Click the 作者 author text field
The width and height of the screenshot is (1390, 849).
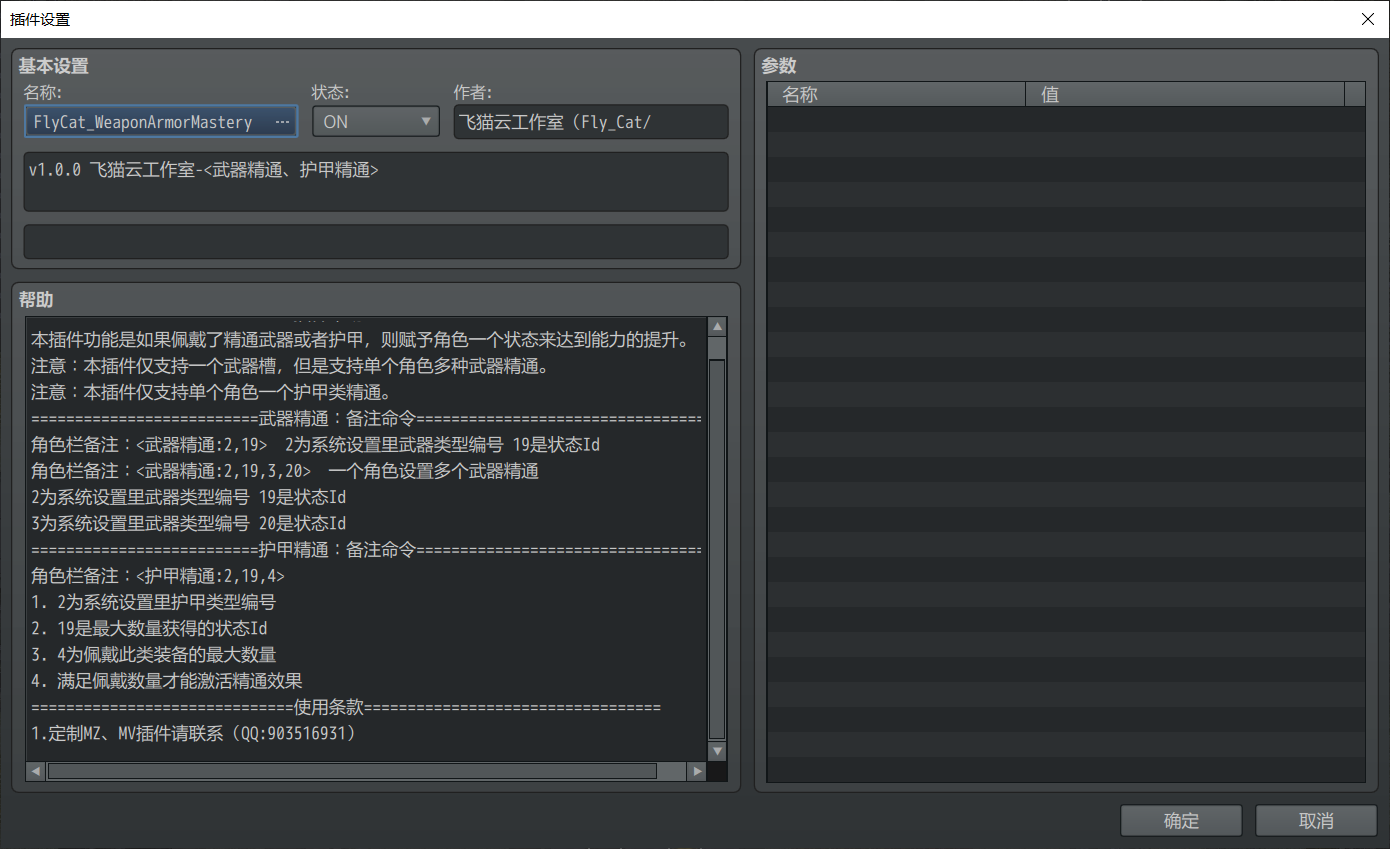point(591,122)
